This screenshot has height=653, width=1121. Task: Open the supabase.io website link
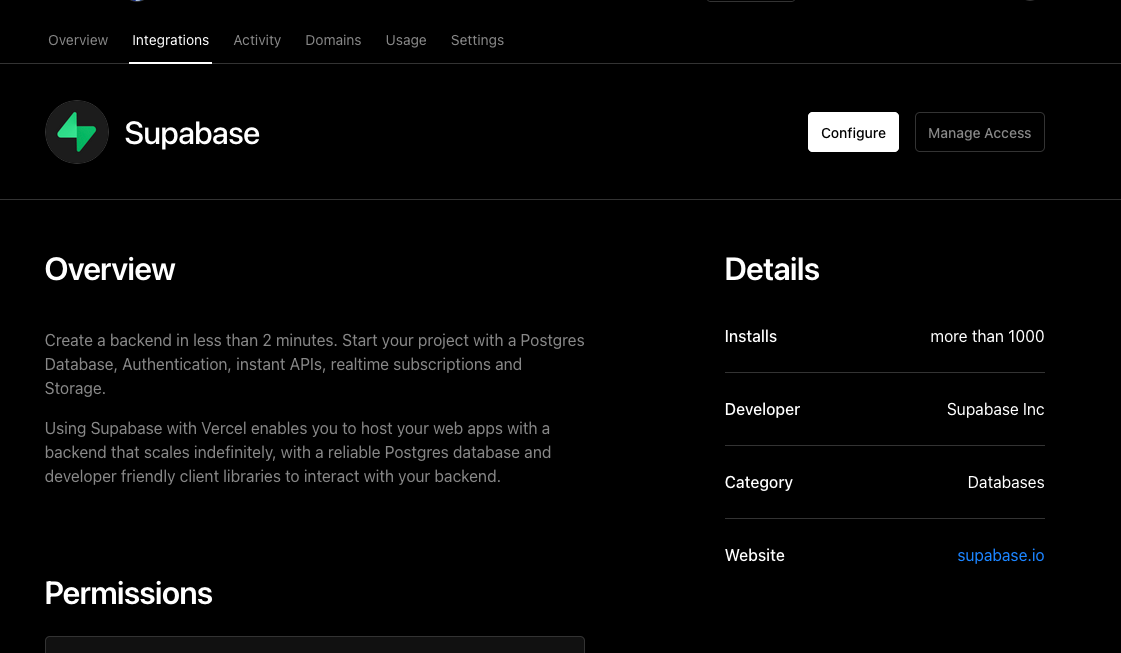1000,555
